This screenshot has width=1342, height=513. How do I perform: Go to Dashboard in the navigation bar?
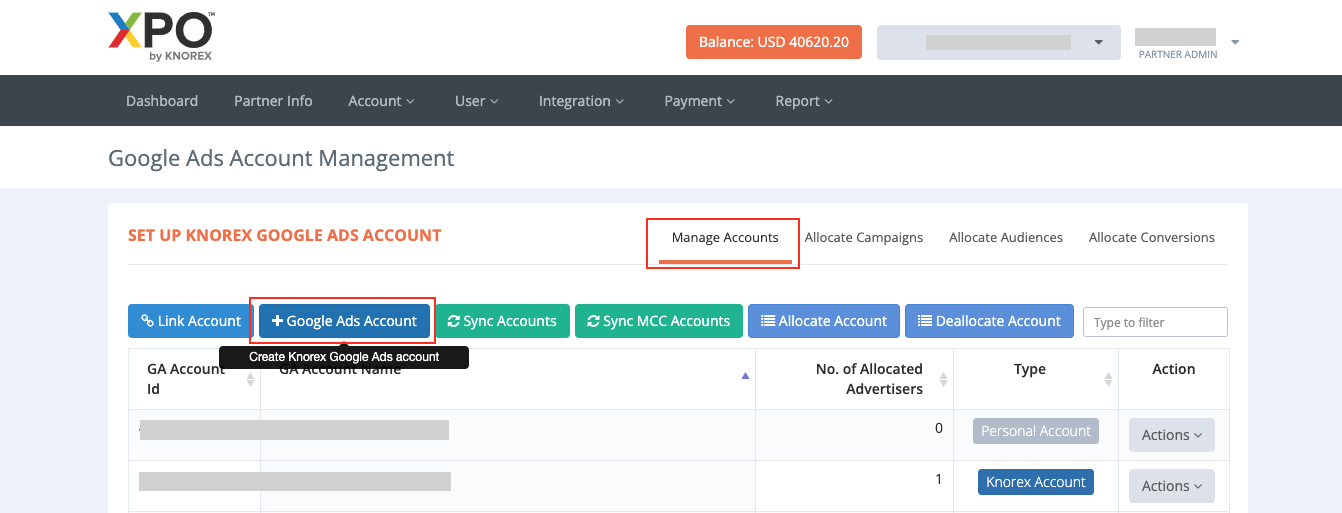pos(162,101)
